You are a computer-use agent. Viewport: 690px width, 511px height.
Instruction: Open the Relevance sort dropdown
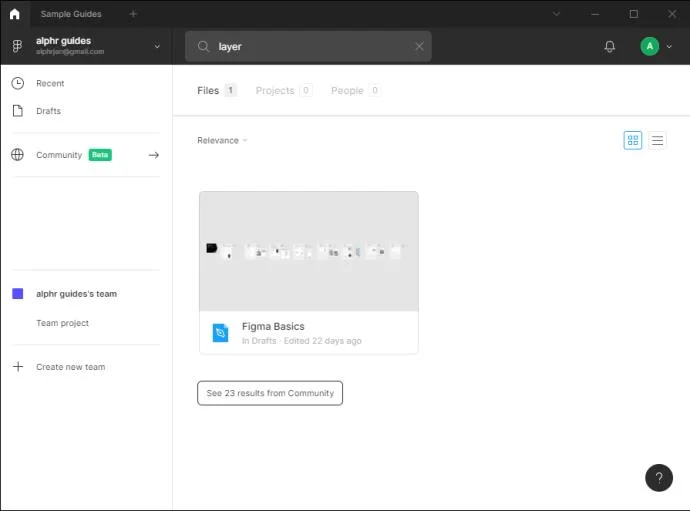[x=222, y=140]
